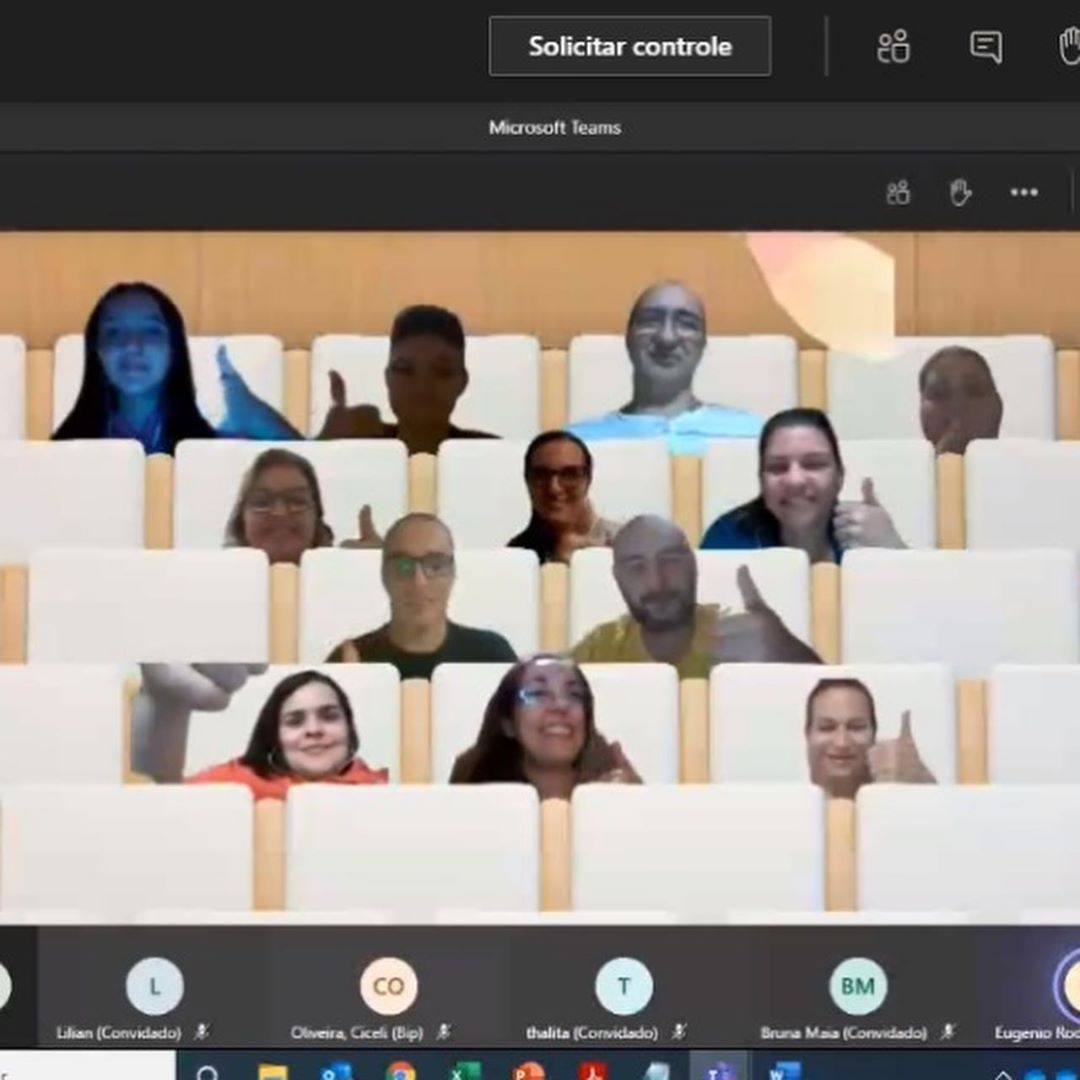The height and width of the screenshot is (1080, 1080).
Task: Click the Windows taskbar search icon
Action: (x=208, y=1072)
